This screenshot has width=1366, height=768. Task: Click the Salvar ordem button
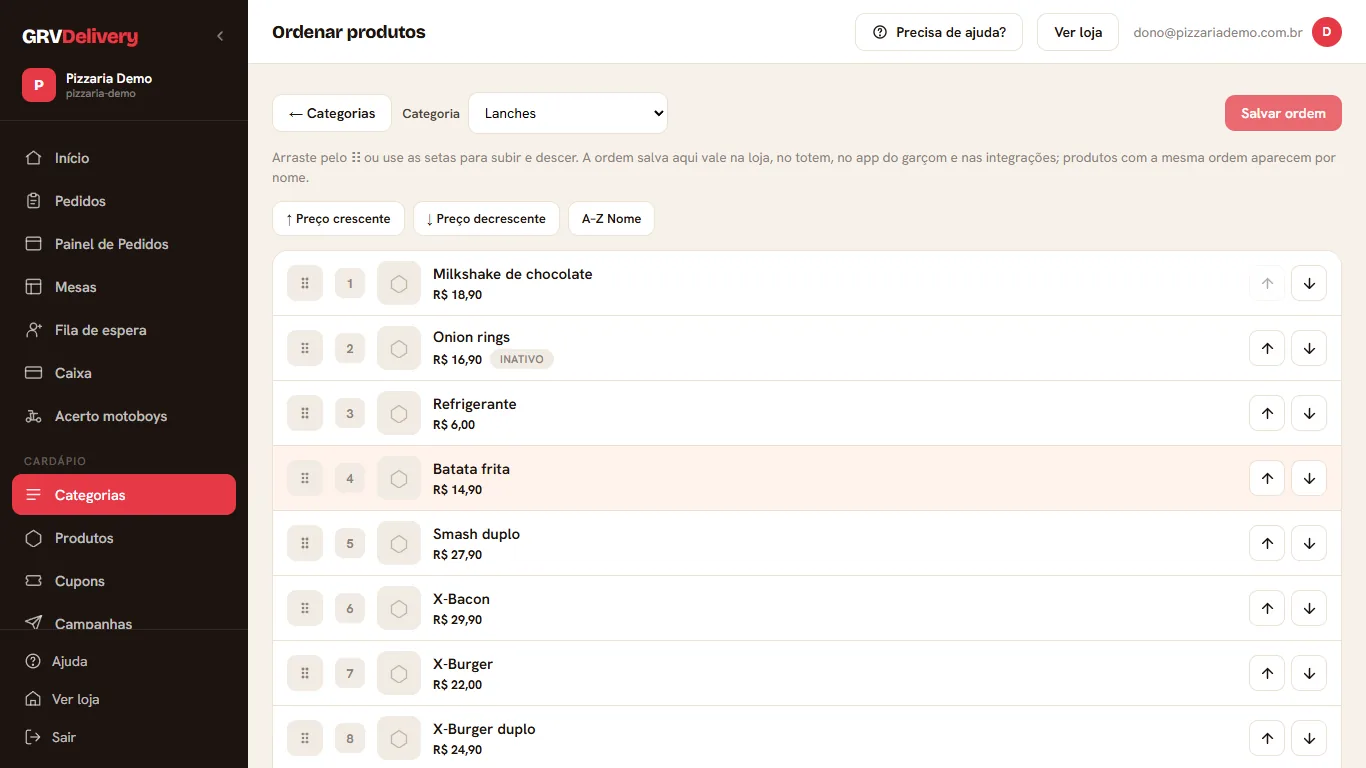pos(1283,113)
